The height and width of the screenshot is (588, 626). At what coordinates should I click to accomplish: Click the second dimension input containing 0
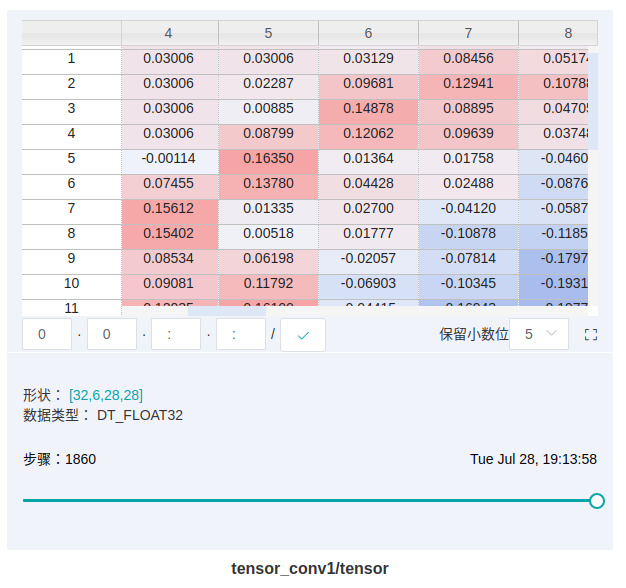coord(112,335)
